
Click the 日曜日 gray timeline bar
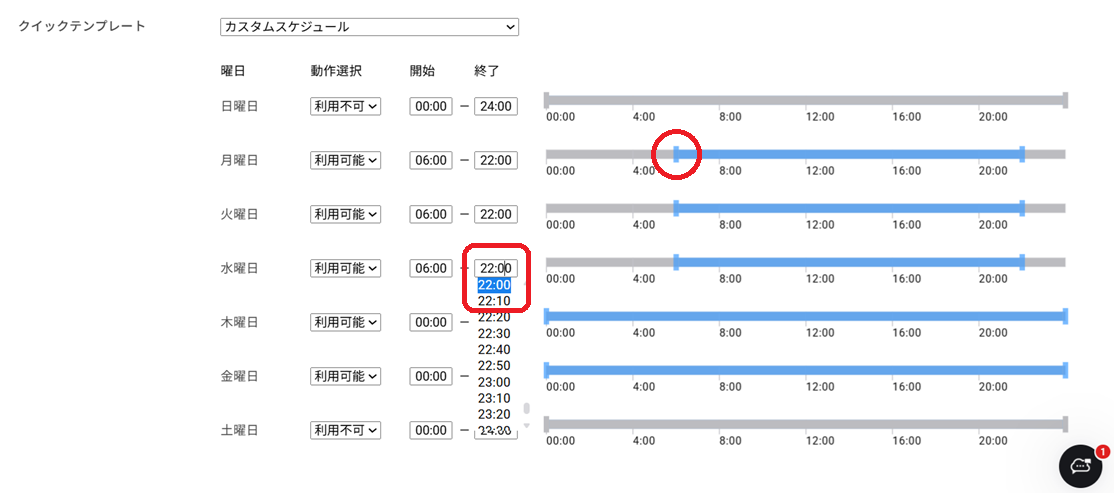click(805, 100)
